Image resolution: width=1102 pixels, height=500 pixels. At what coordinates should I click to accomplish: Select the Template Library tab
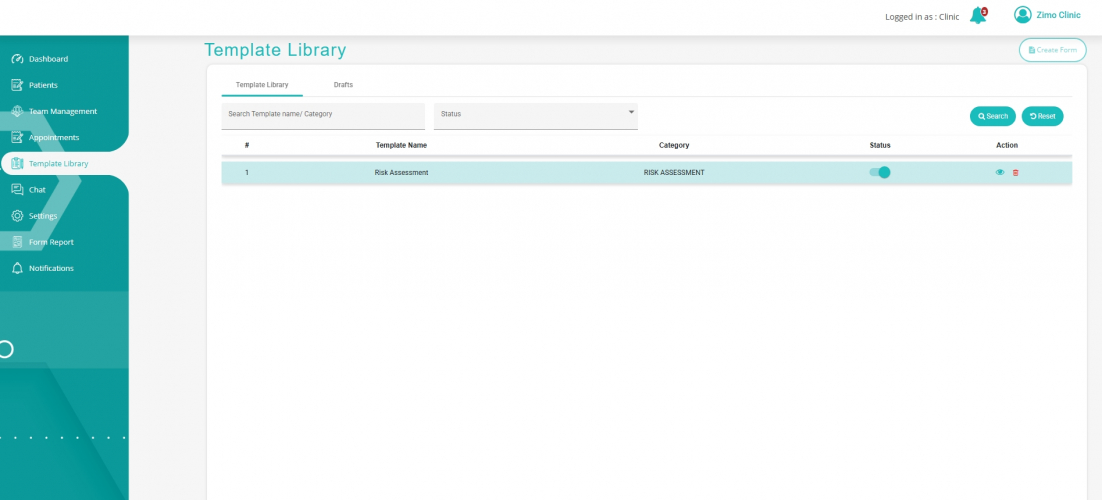tap(262, 84)
